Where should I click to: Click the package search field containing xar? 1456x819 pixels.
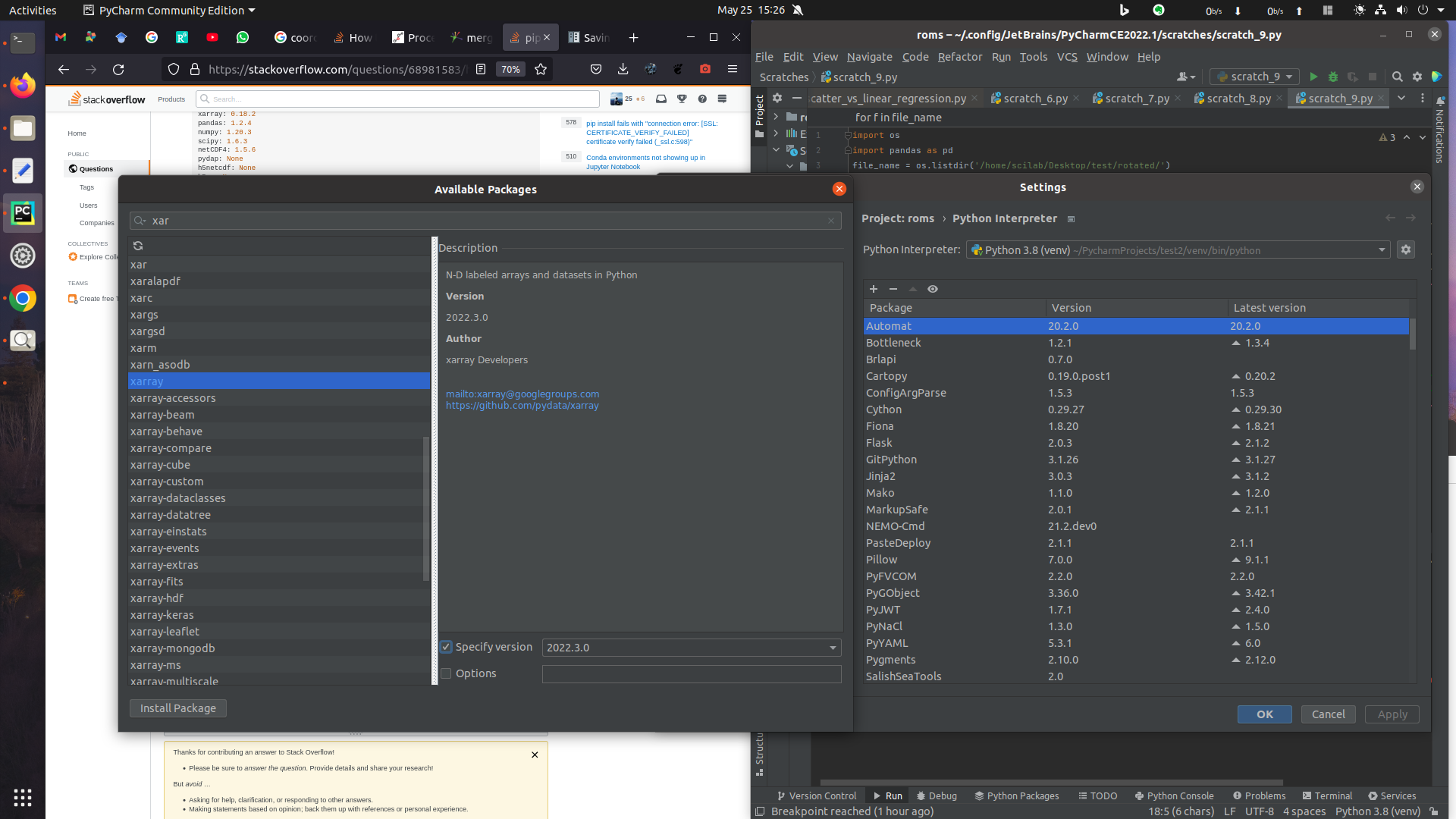(485, 221)
